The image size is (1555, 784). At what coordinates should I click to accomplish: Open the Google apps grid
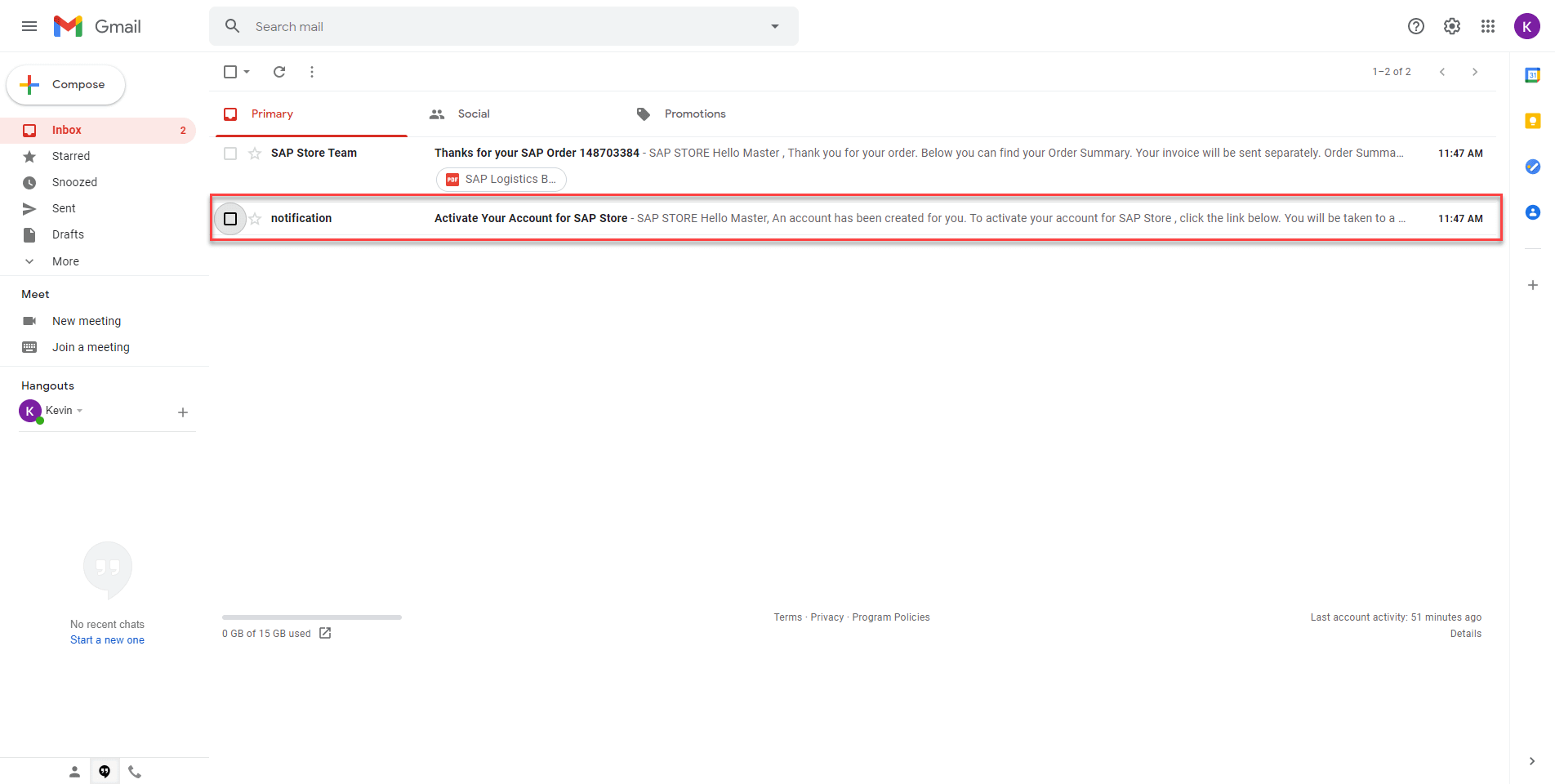(x=1488, y=26)
